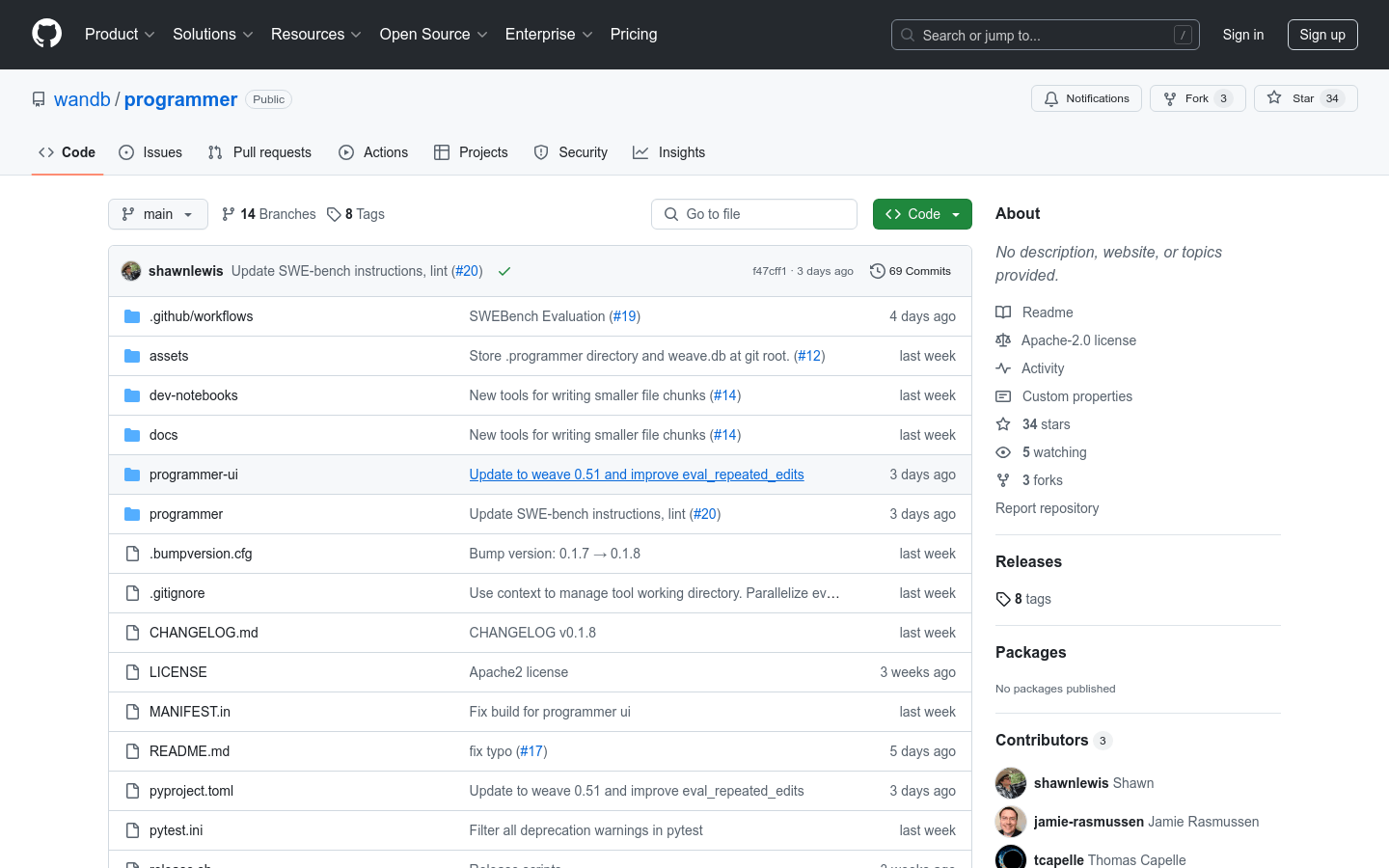Open the Apache-2.0 license link

click(x=1078, y=340)
